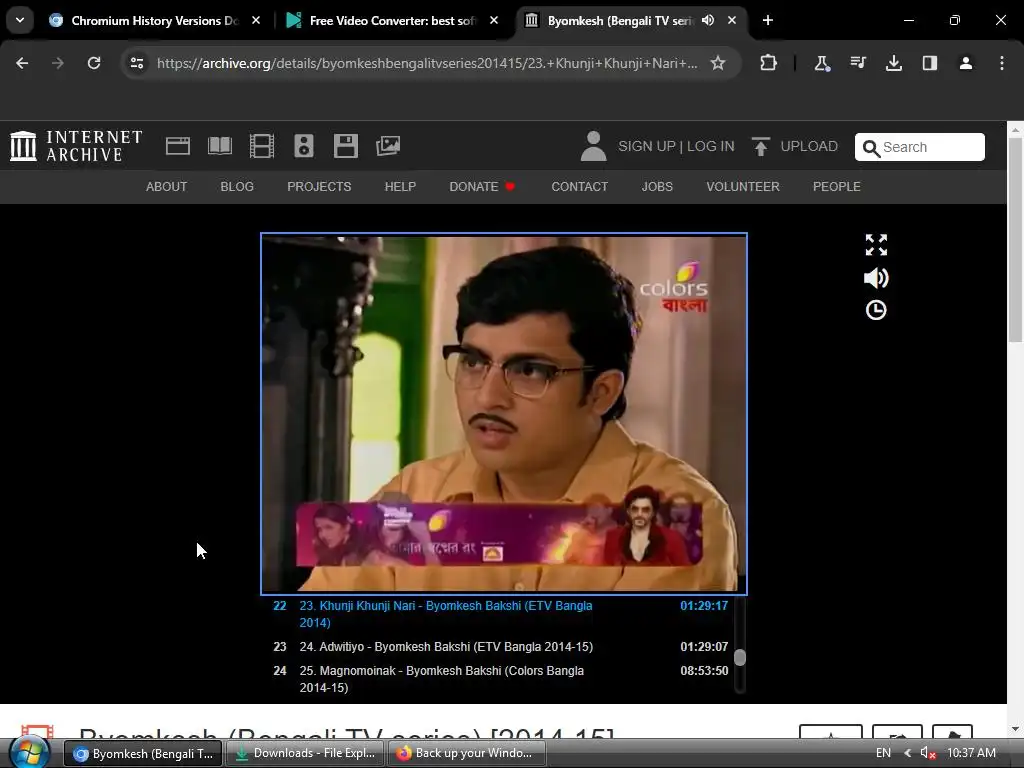Image resolution: width=1024 pixels, height=768 pixels.
Task: Click the user silhouette icon
Action: [593, 146]
